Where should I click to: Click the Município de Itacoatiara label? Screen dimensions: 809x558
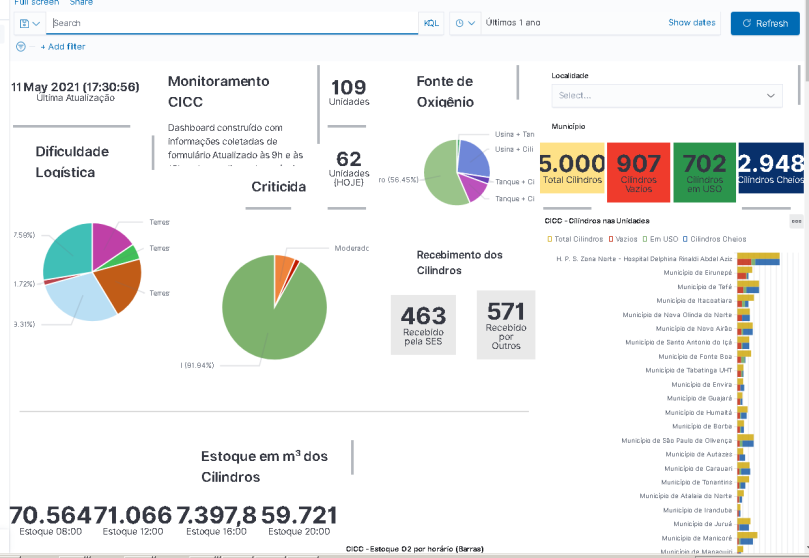coord(694,301)
